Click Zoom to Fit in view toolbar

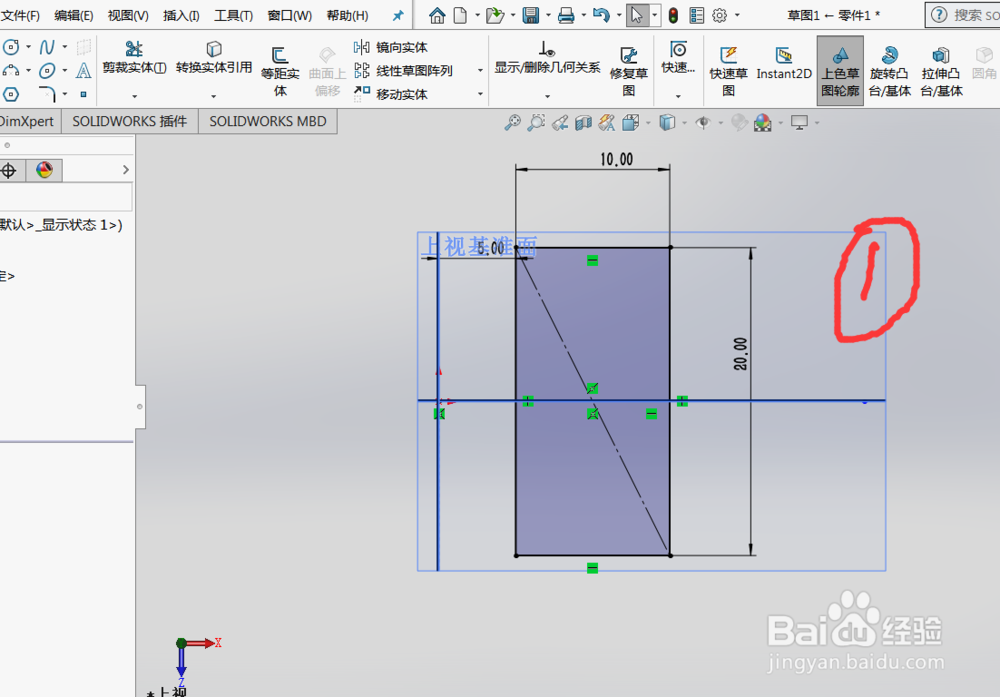click(512, 122)
